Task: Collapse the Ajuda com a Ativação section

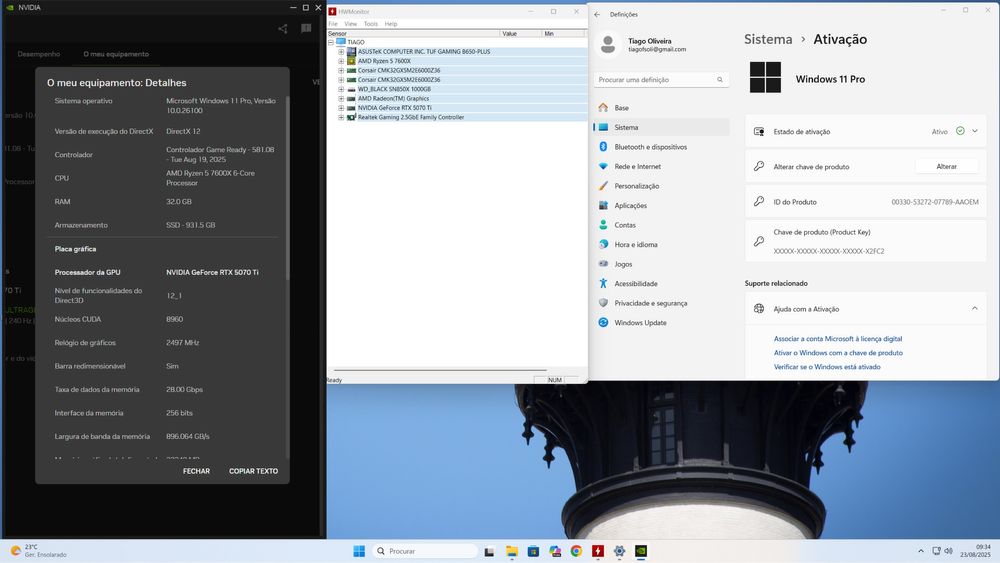Action: 974,309
